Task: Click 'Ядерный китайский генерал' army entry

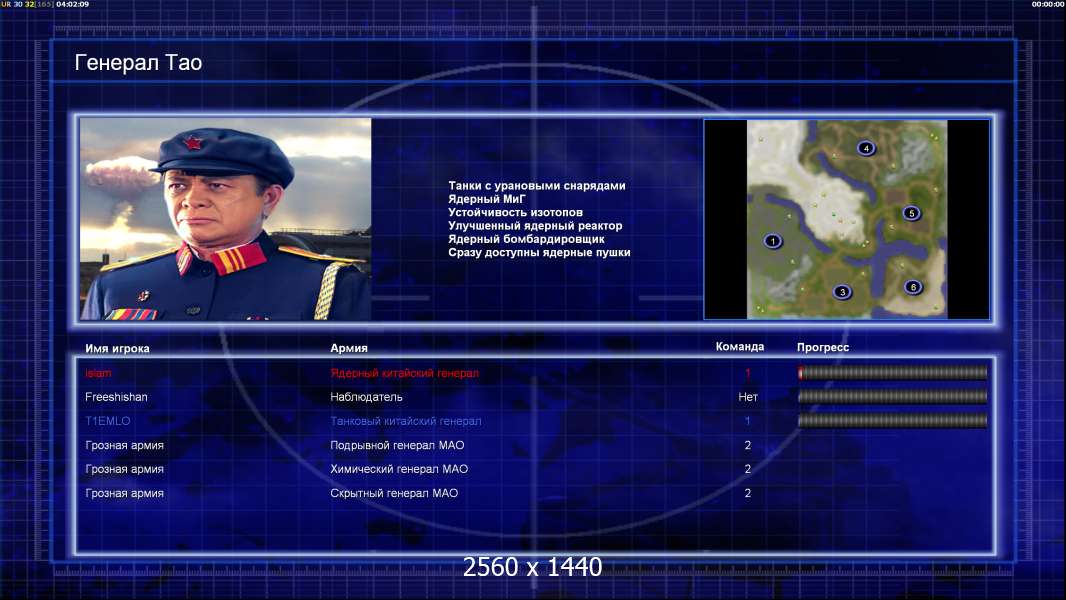Action: click(x=405, y=373)
